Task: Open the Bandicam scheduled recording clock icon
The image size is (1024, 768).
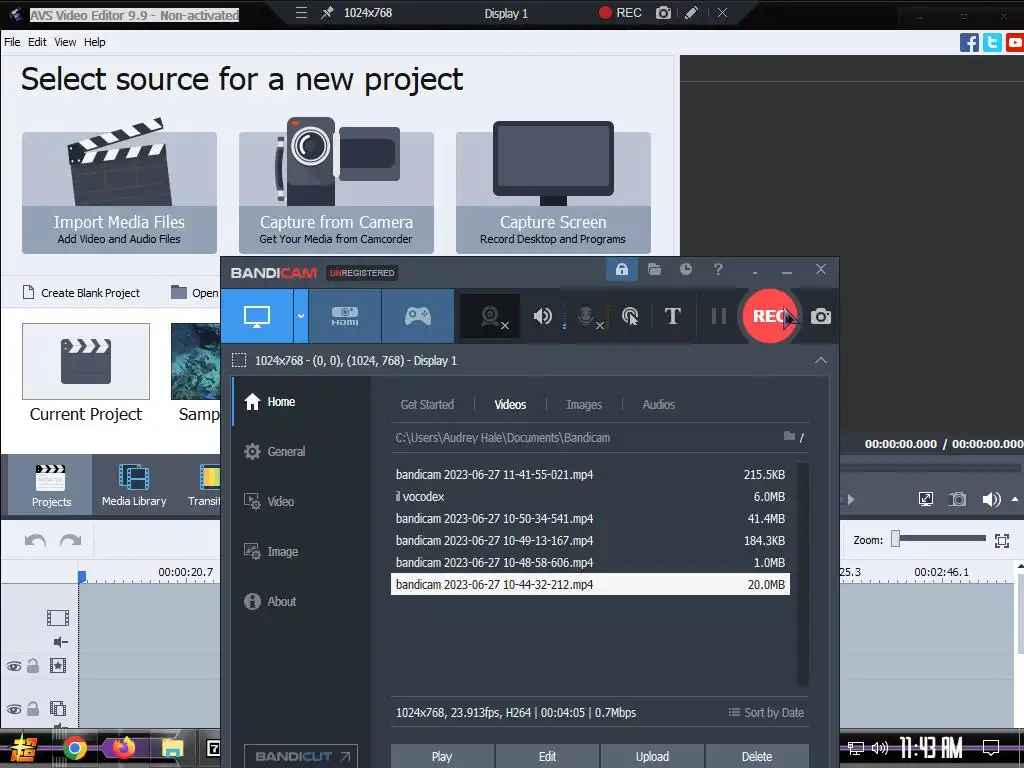Action: click(686, 269)
